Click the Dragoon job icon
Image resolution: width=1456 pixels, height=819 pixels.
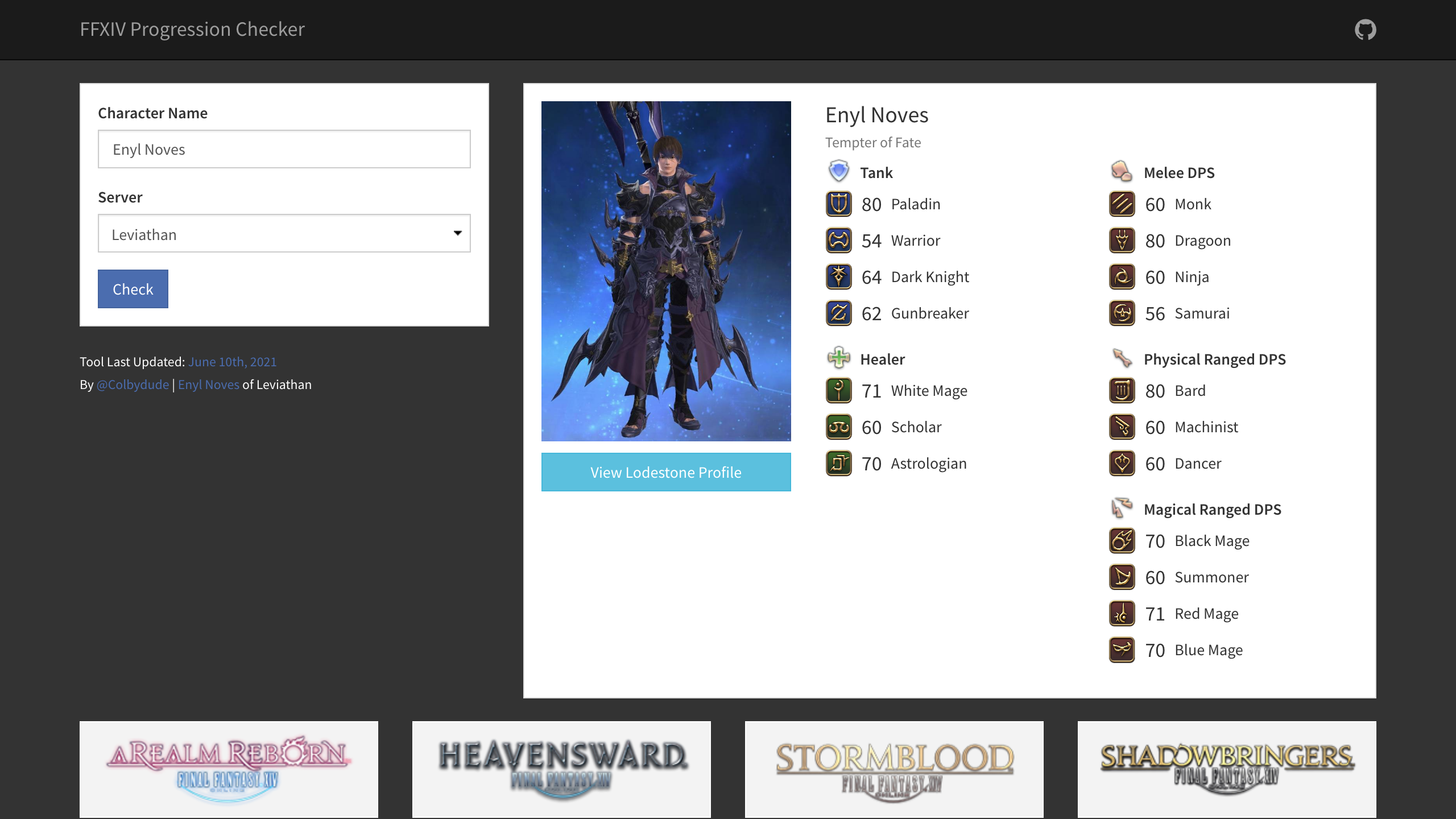[x=1122, y=241]
